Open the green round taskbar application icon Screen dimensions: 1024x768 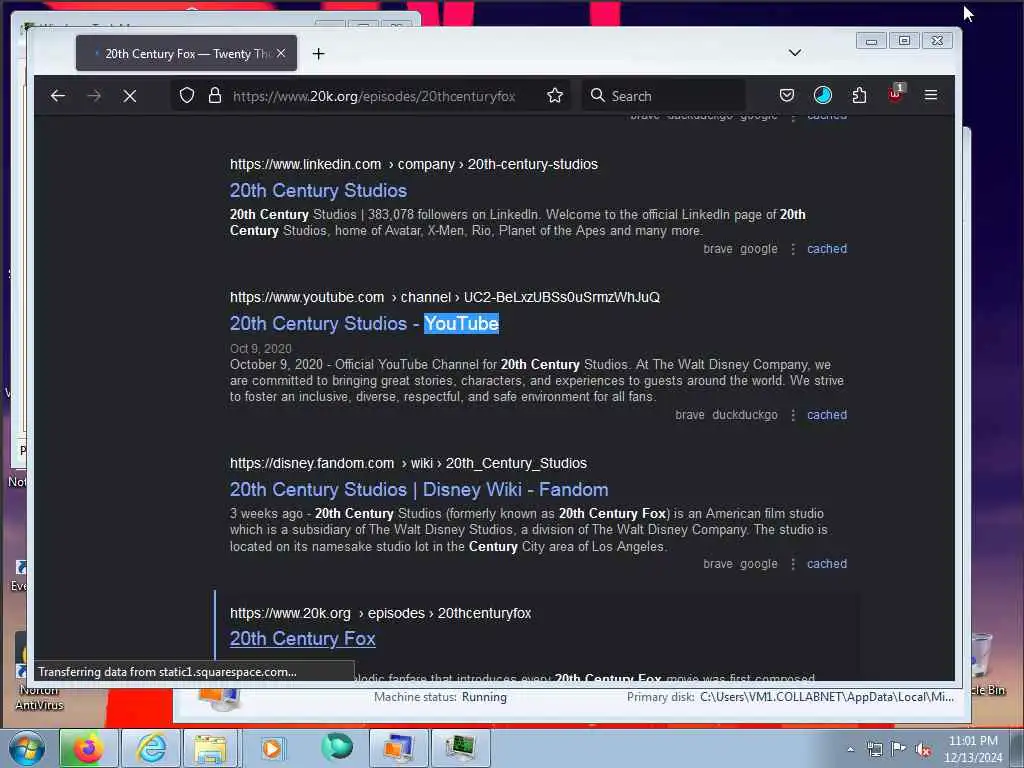[x=337, y=747]
